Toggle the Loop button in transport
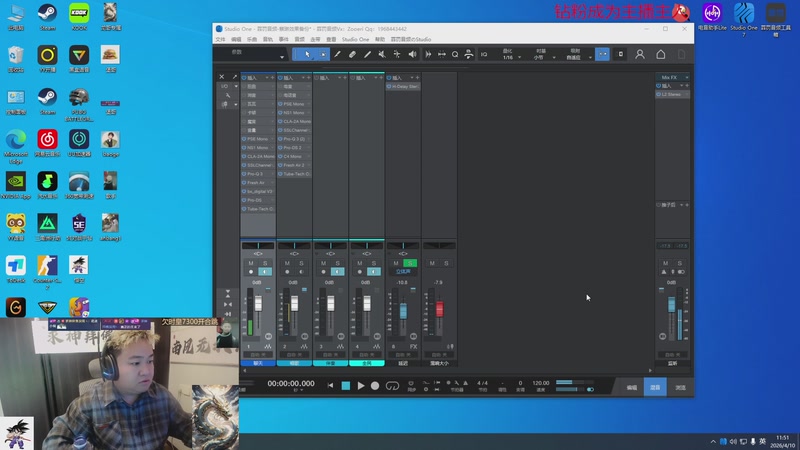800x450 pixels. (x=391, y=385)
